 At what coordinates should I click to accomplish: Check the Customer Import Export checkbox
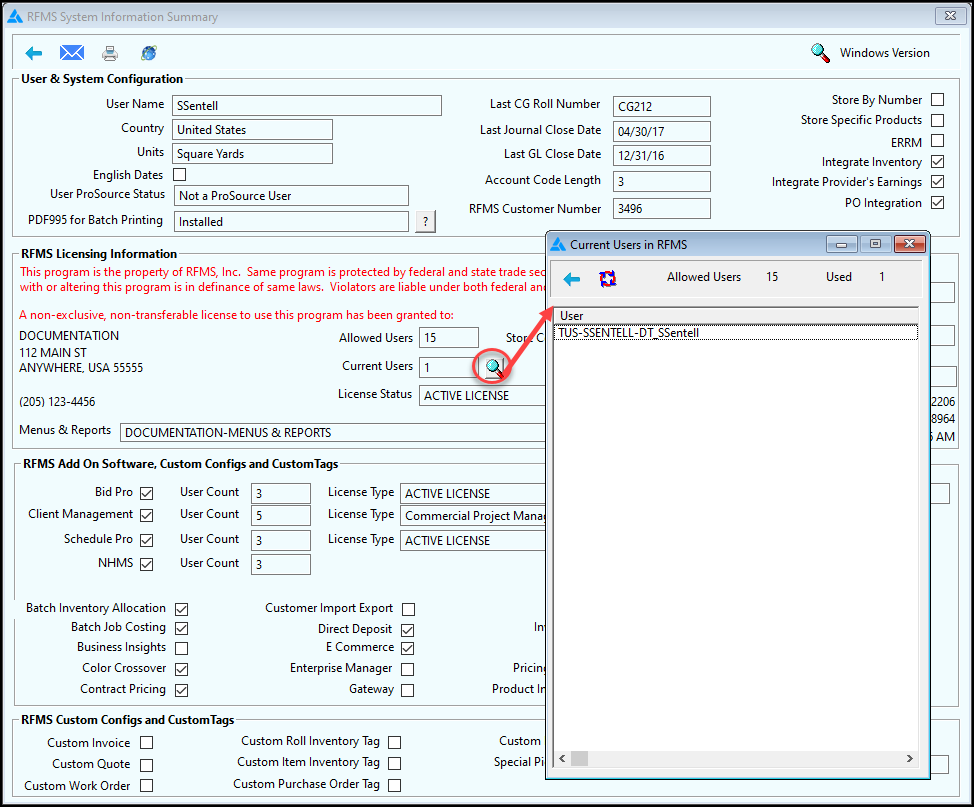408,609
